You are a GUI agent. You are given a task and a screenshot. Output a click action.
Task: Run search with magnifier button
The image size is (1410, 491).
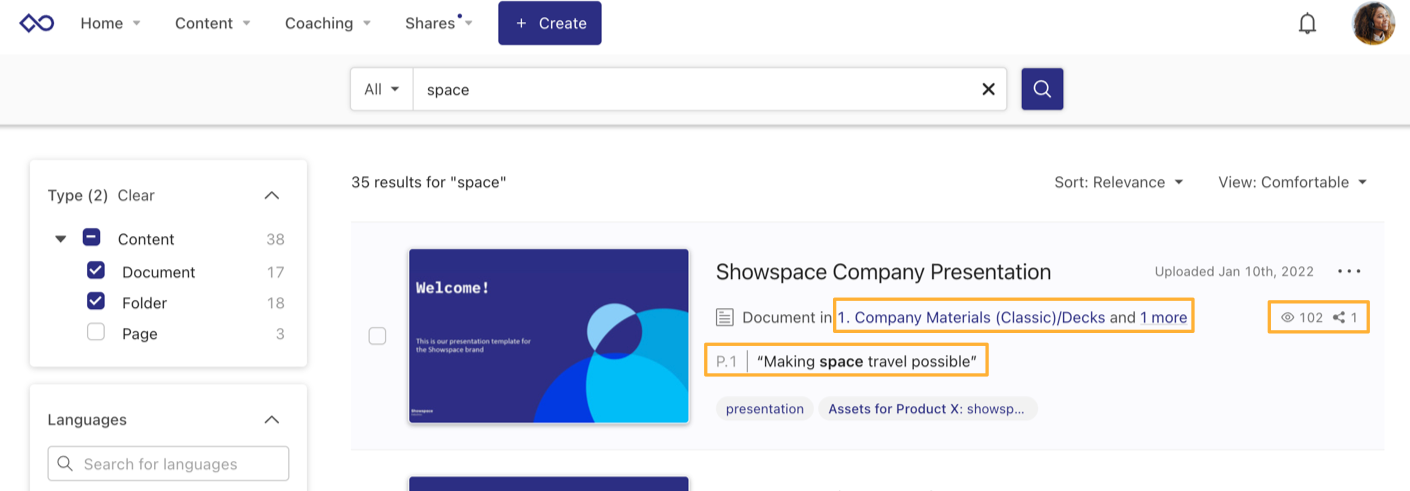[1042, 89]
